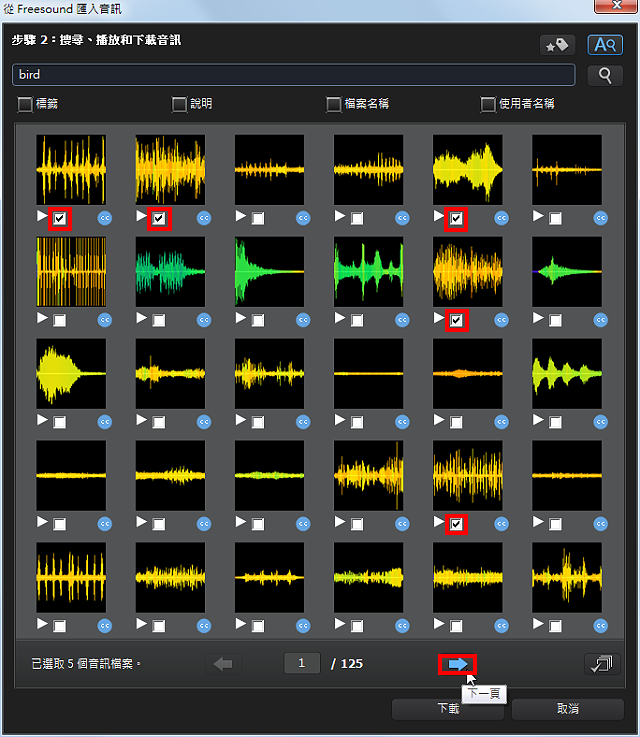Select the last waveform thumbnail in third row
Image resolution: width=640 pixels, height=737 pixels.
point(567,374)
